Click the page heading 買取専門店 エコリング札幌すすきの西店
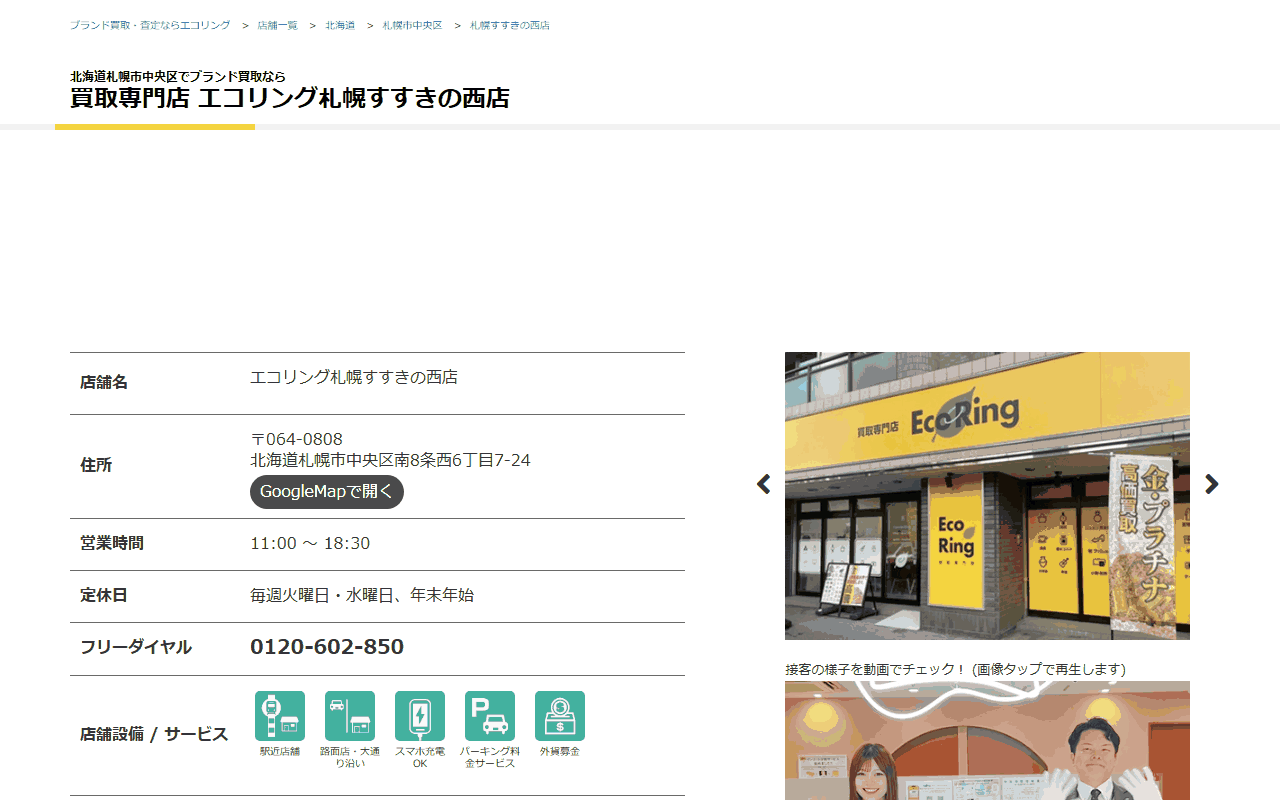This screenshot has width=1280, height=800. click(290, 98)
